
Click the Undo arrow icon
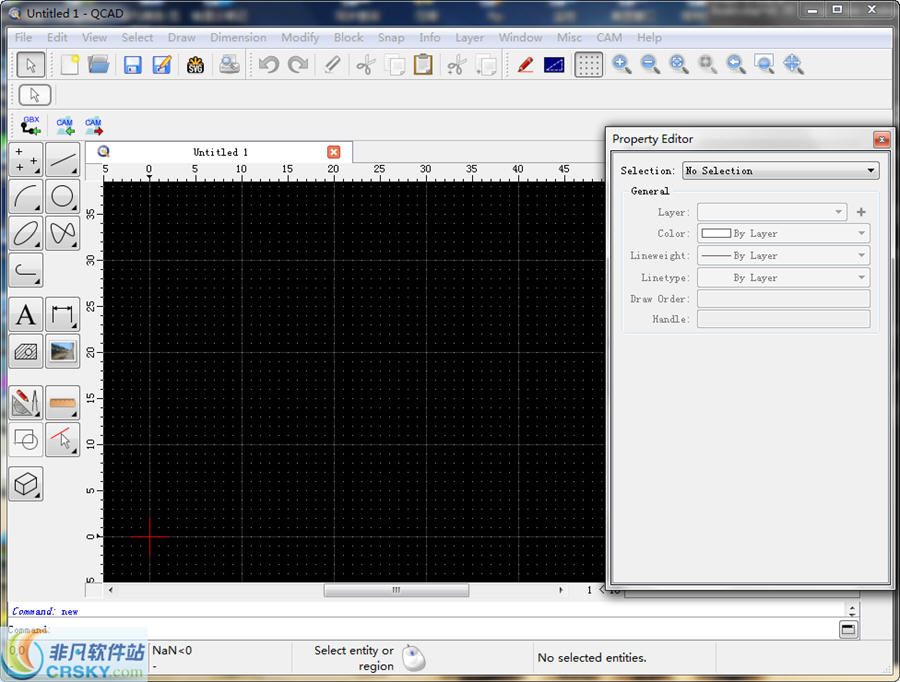[268, 63]
